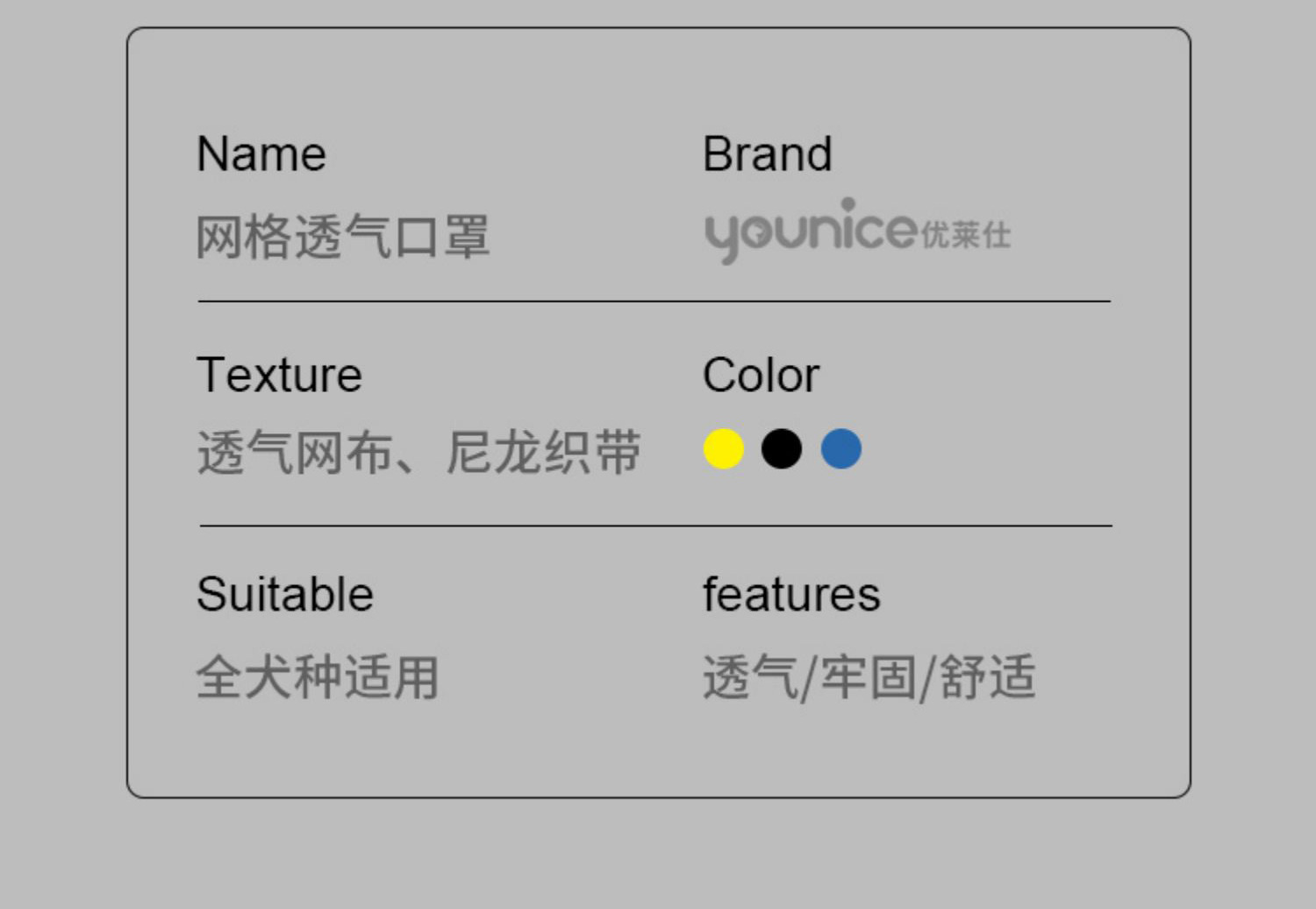Select the yellow color swatch

[x=724, y=449]
